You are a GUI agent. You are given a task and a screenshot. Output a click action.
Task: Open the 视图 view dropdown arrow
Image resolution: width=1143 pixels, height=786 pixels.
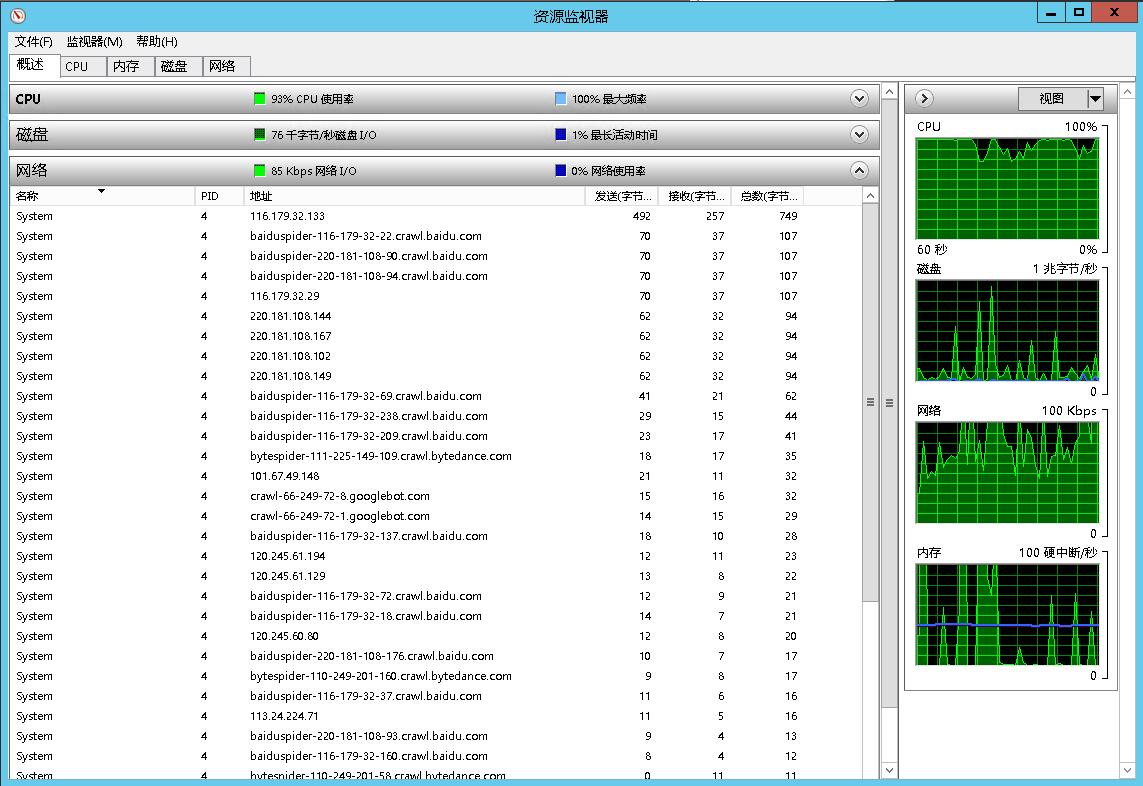(1095, 99)
